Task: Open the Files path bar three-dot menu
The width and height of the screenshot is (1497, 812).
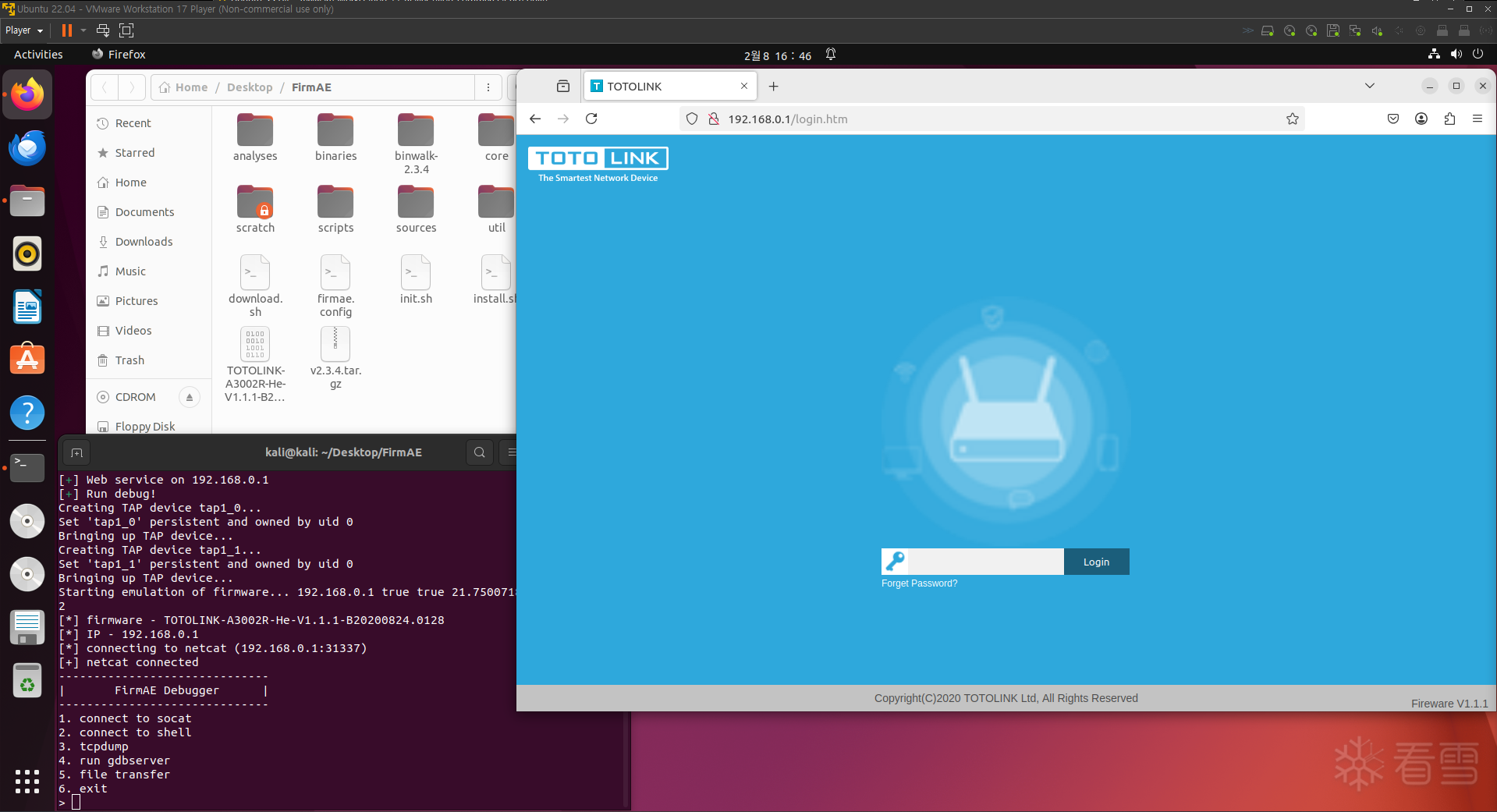Action: pos(488,87)
